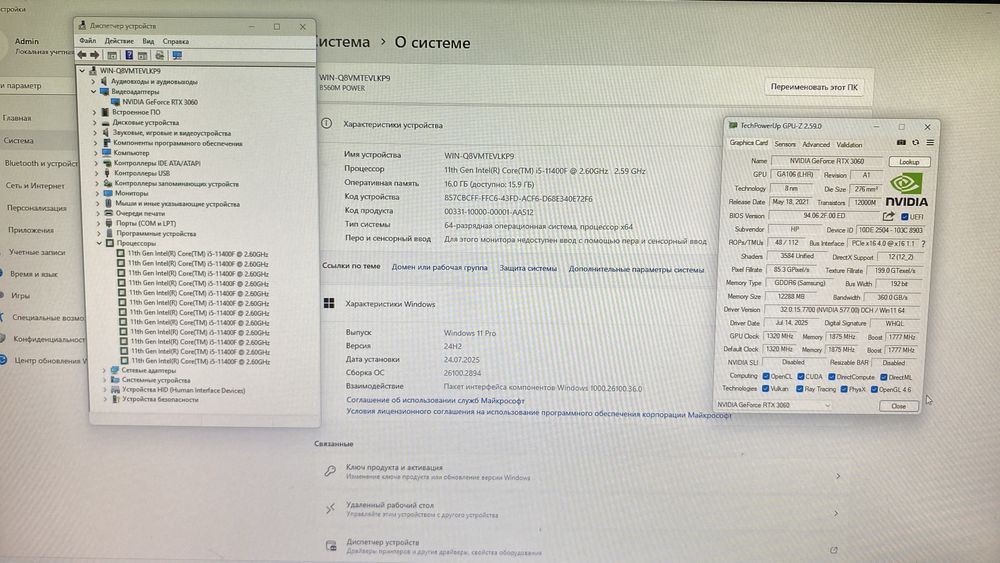1000x563 pixels.
Task: Open the Вид menu
Action: click(x=148, y=41)
